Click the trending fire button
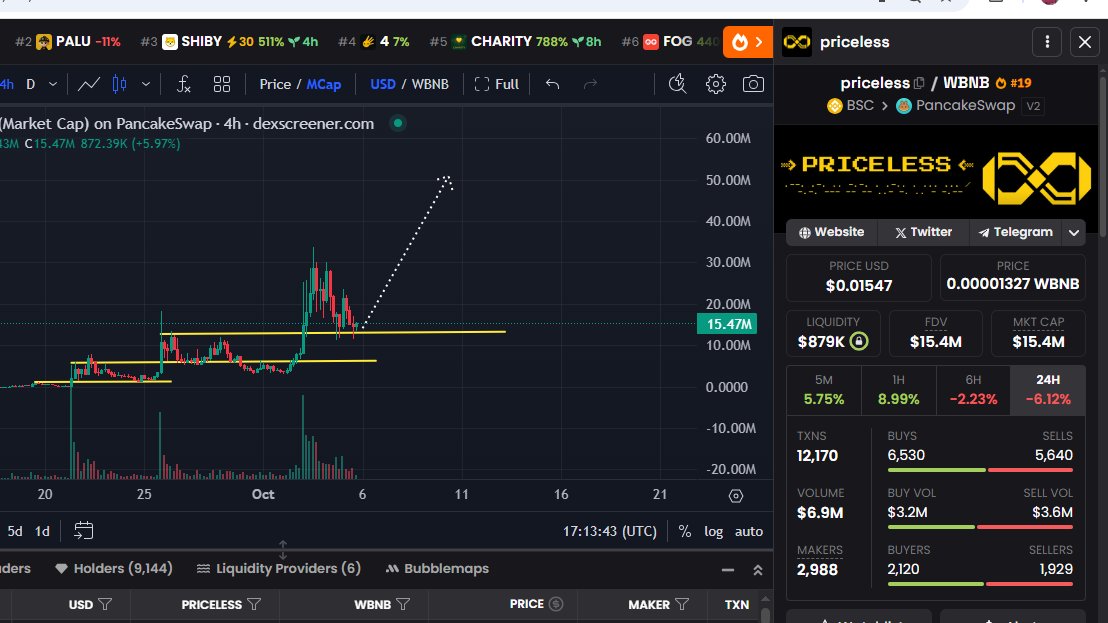The height and width of the screenshot is (623, 1108). [x=748, y=42]
